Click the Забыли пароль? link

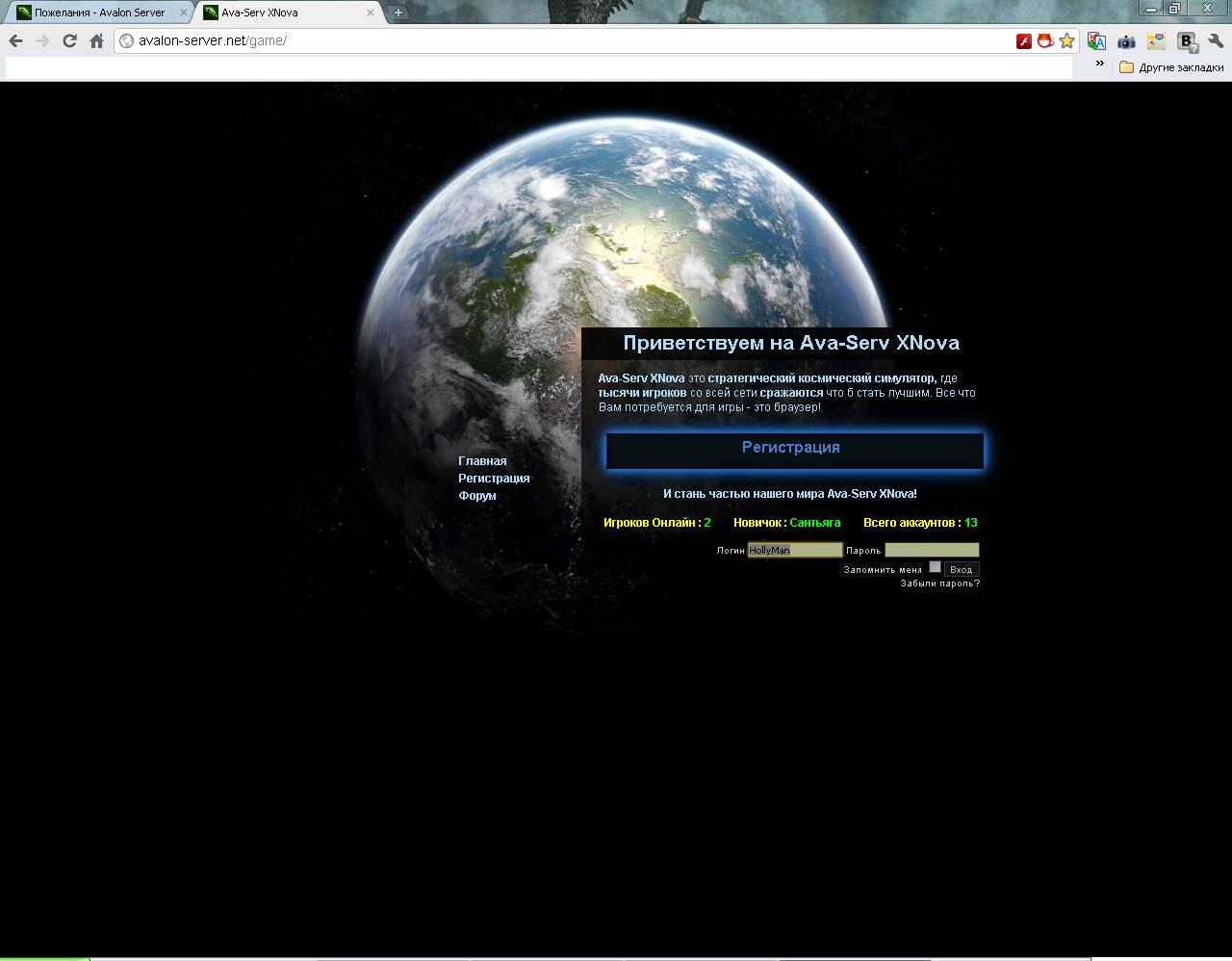click(939, 584)
